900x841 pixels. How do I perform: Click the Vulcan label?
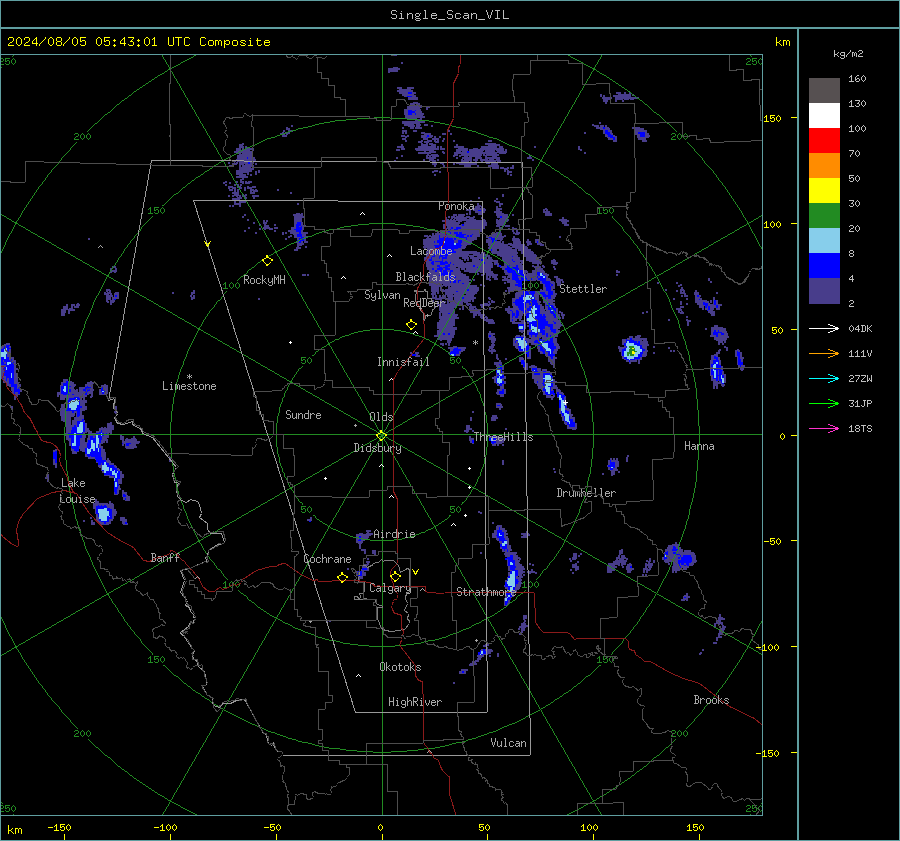point(508,743)
